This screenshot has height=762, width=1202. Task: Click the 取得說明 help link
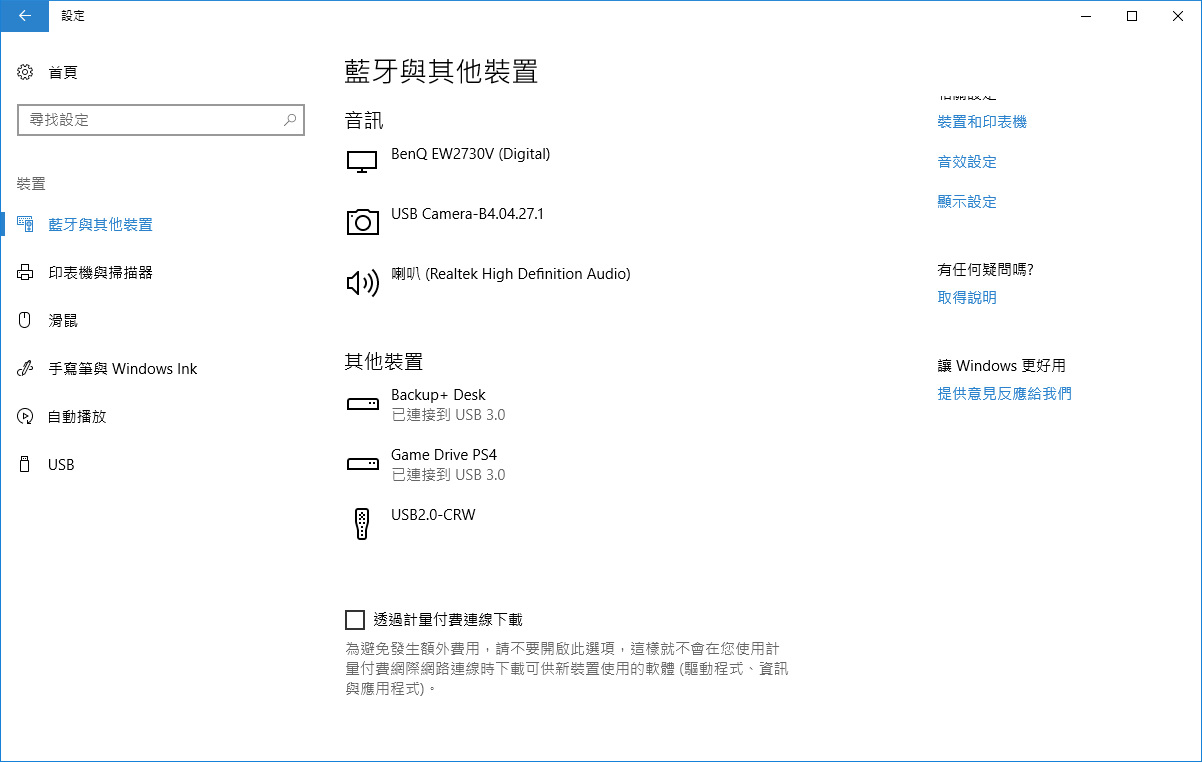tap(966, 298)
